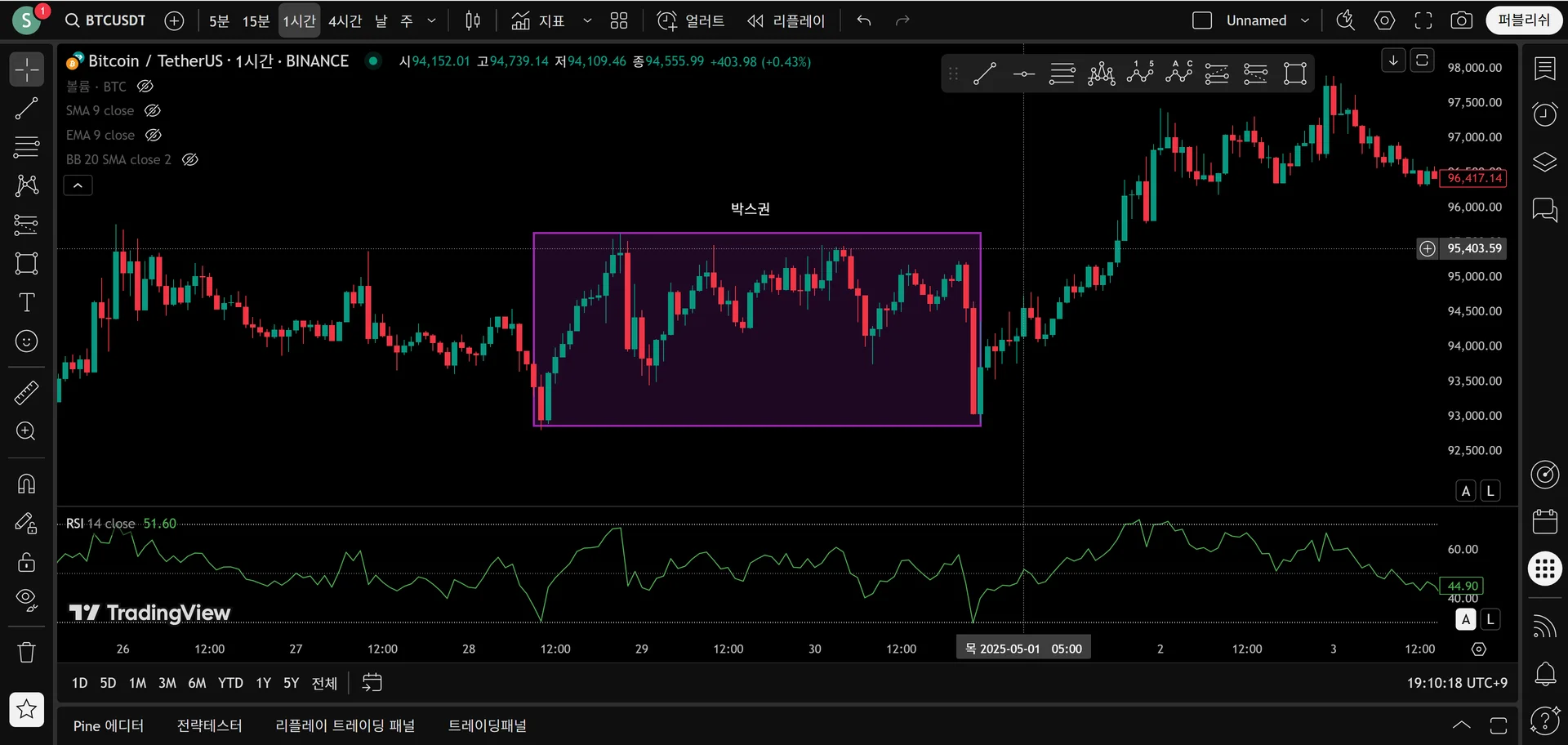Image resolution: width=1568 pixels, height=745 pixels.
Task: Collapse the indicator legend list
Action: click(78, 185)
